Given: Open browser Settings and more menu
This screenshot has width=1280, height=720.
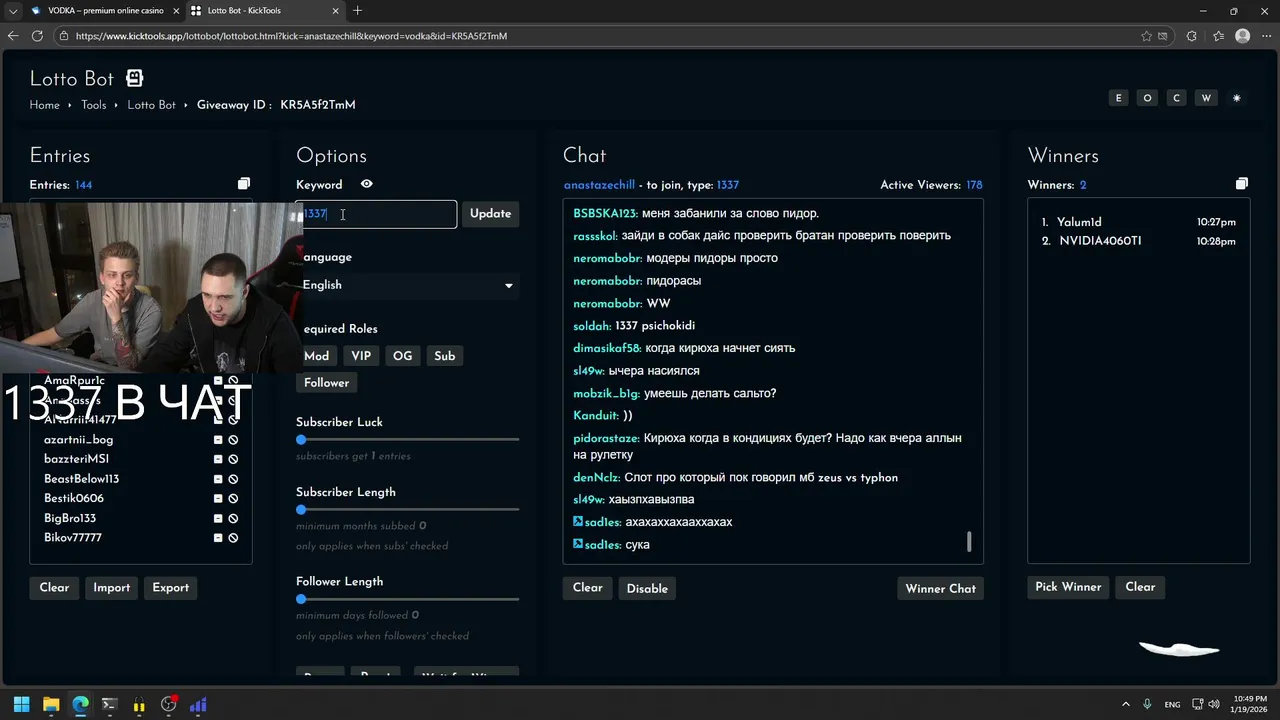Looking at the screenshot, I should tap(1267, 36).
